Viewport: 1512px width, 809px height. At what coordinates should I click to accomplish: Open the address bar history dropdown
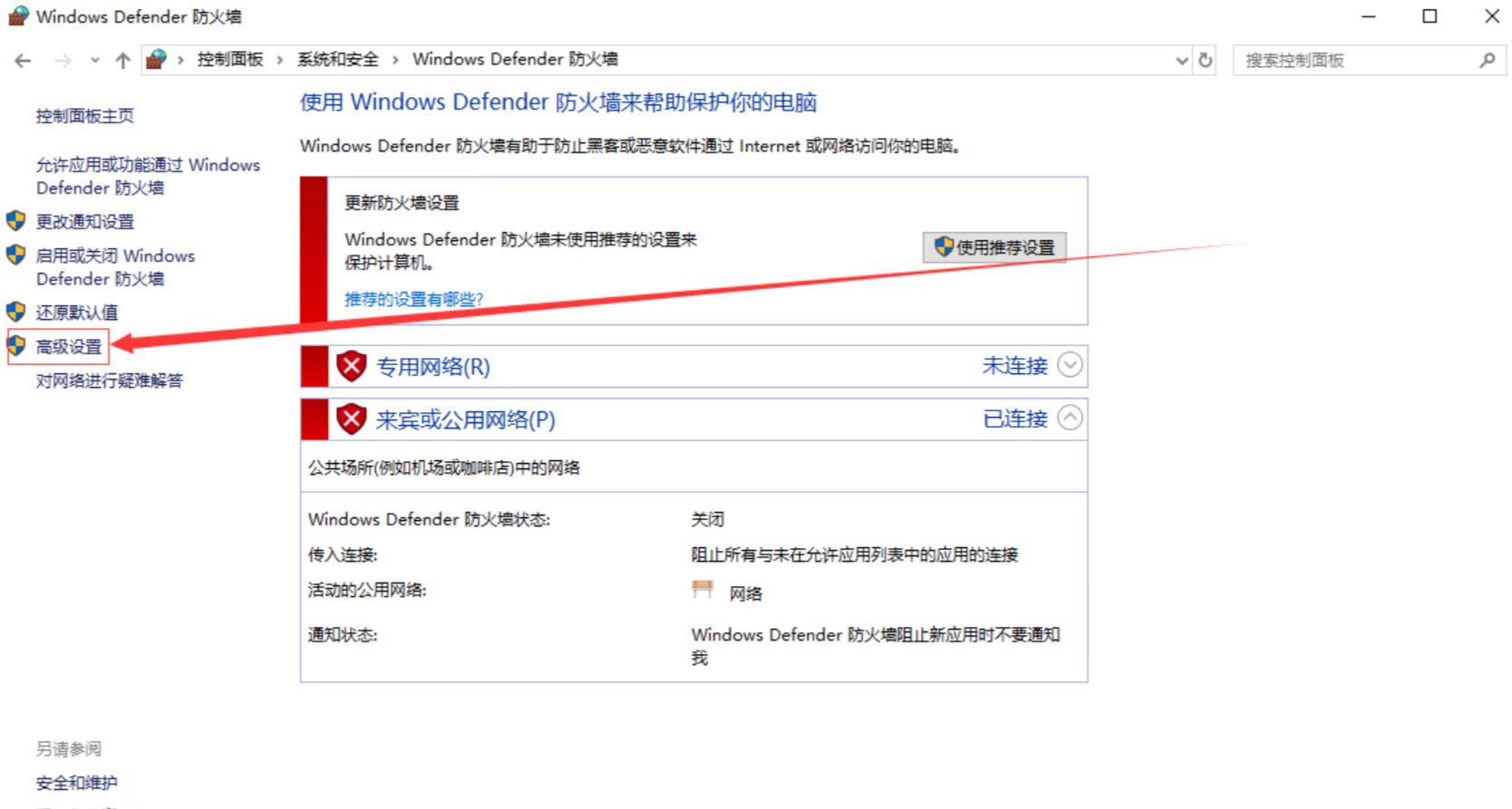coord(1182,61)
